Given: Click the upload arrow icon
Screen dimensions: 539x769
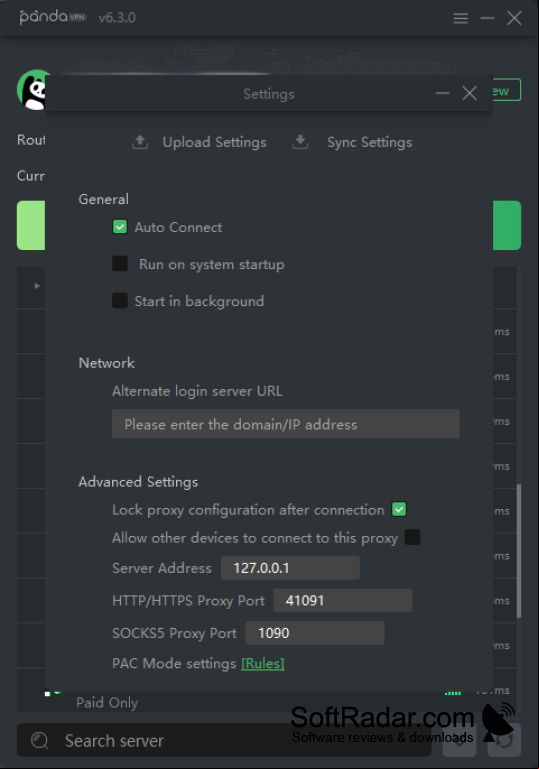Looking at the screenshot, I should [140, 142].
